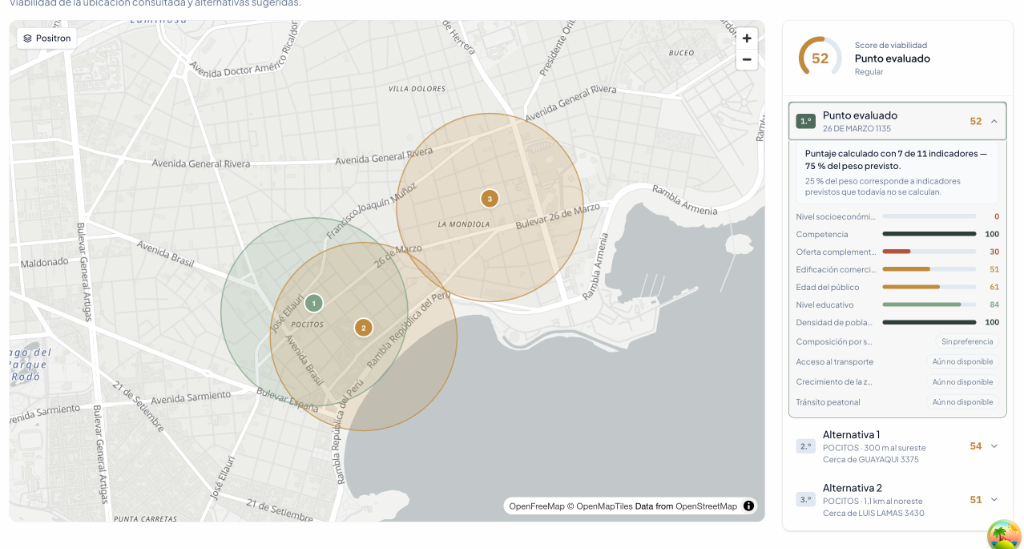Select orange map marker number 2
The width and height of the screenshot is (1024, 549).
tap(363, 328)
